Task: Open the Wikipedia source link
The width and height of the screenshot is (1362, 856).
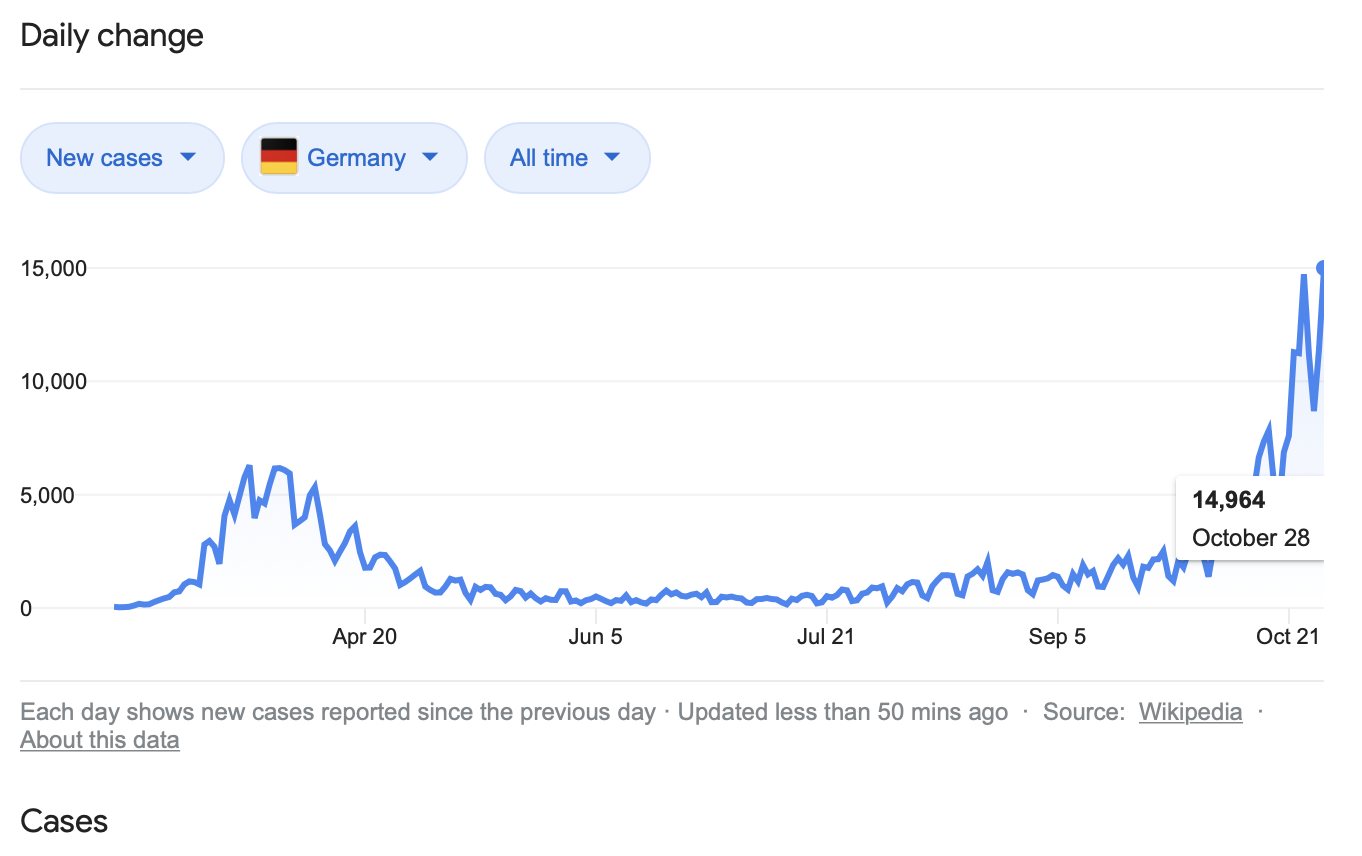Action: click(1190, 712)
